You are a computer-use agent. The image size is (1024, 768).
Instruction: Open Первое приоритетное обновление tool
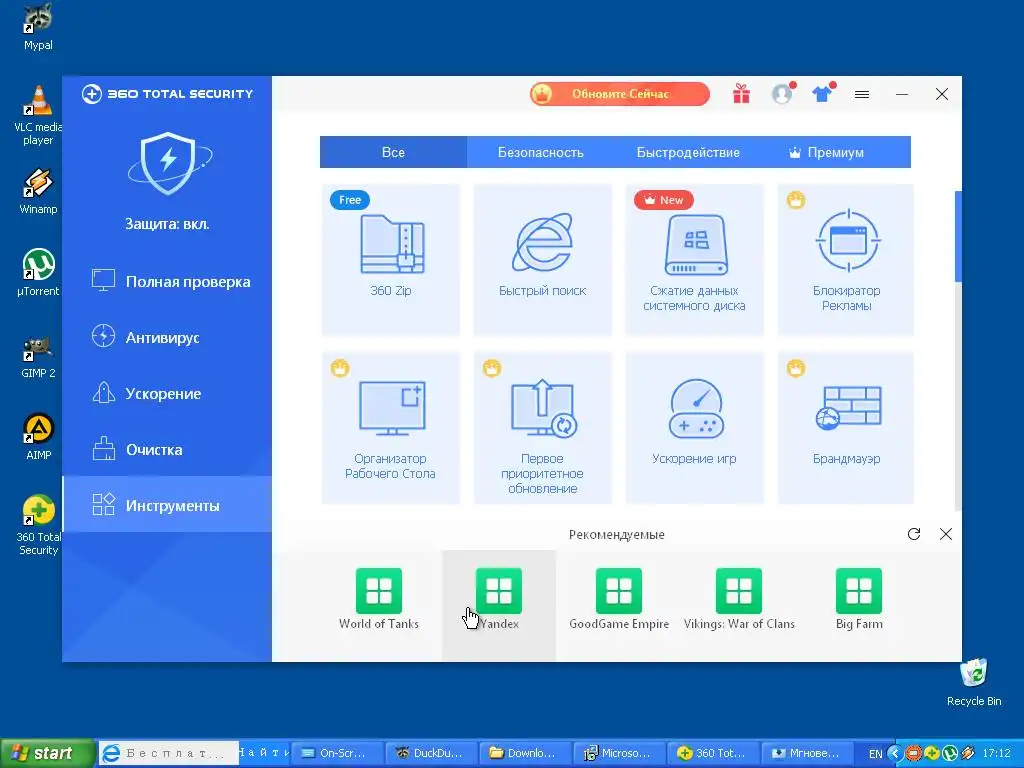pyautogui.click(x=543, y=428)
